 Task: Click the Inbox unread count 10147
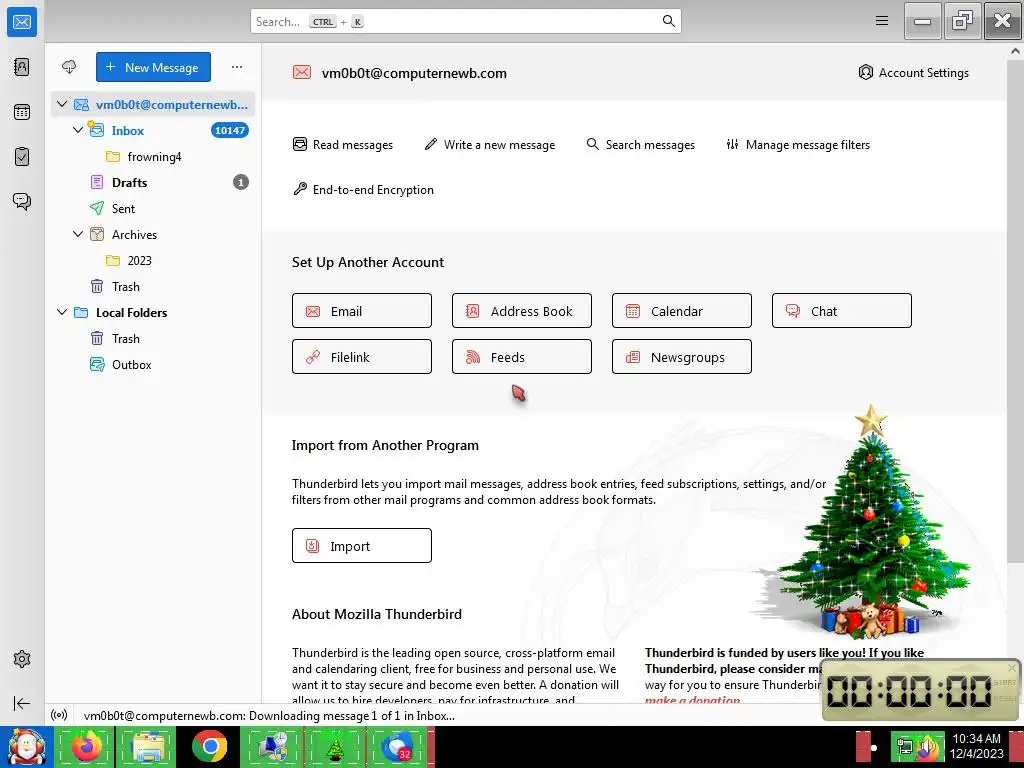[x=230, y=130]
